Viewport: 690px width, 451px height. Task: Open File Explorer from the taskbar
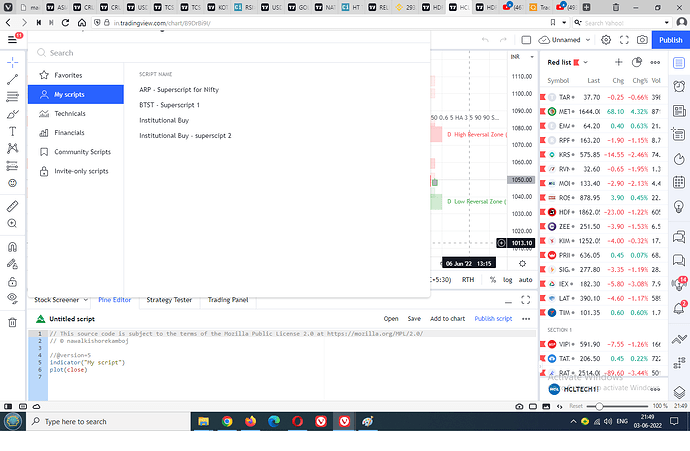pyautogui.click(x=203, y=422)
